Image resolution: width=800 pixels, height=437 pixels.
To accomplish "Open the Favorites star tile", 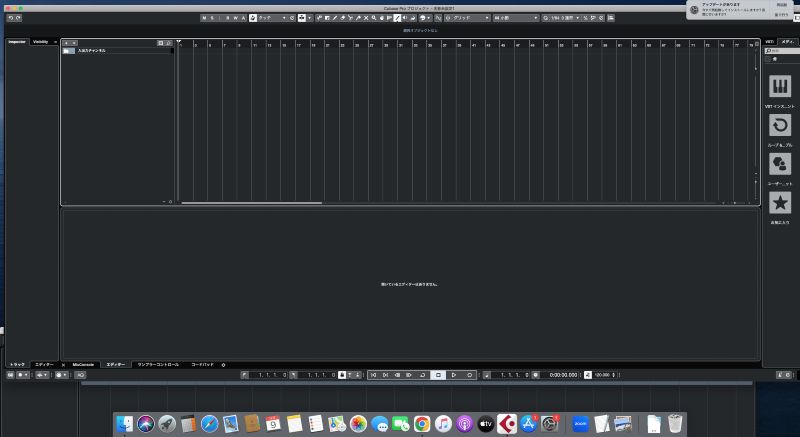I will click(779, 202).
